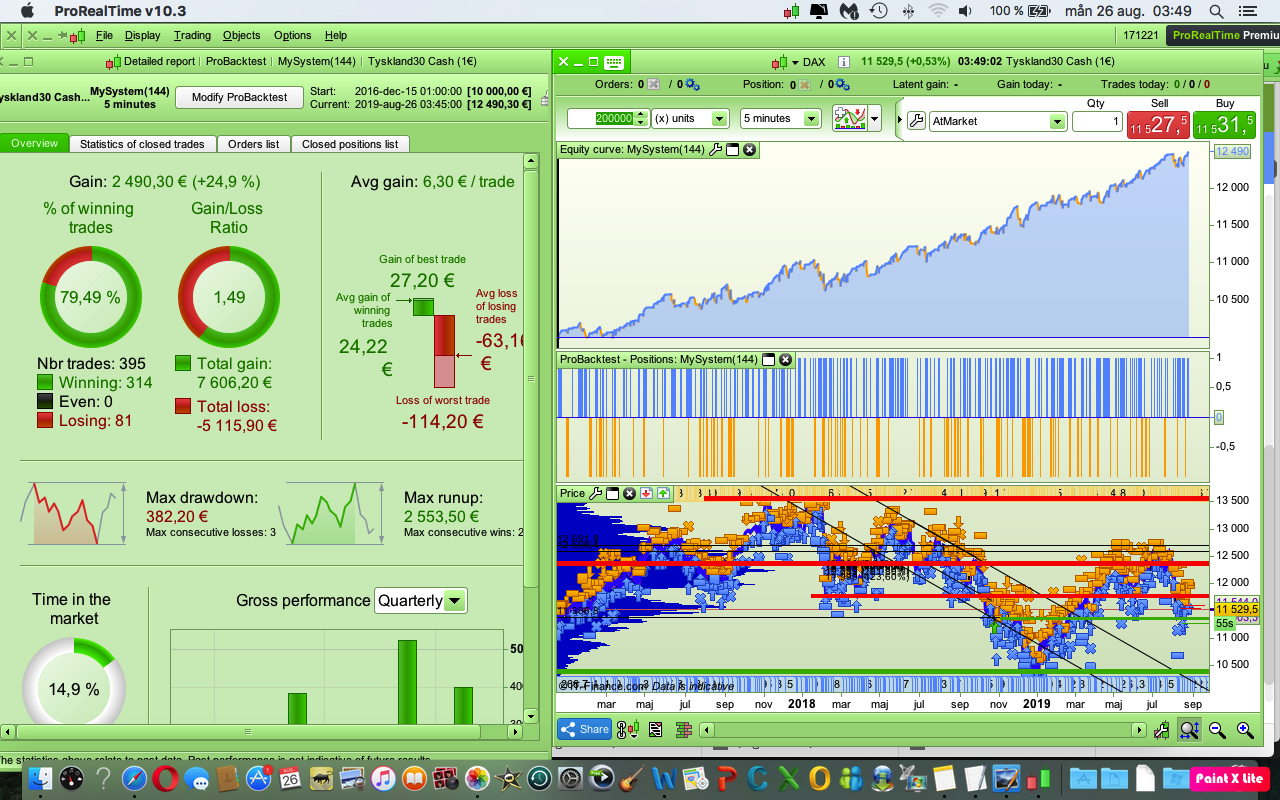Open the Help menu

pyautogui.click(x=336, y=35)
